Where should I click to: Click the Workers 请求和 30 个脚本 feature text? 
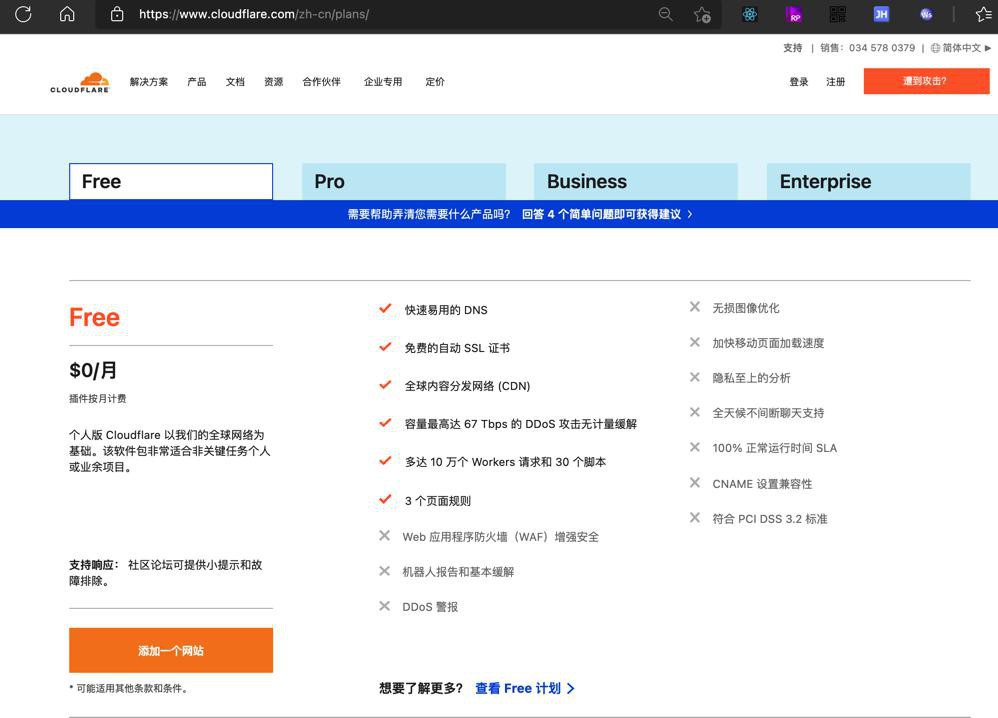(505, 462)
